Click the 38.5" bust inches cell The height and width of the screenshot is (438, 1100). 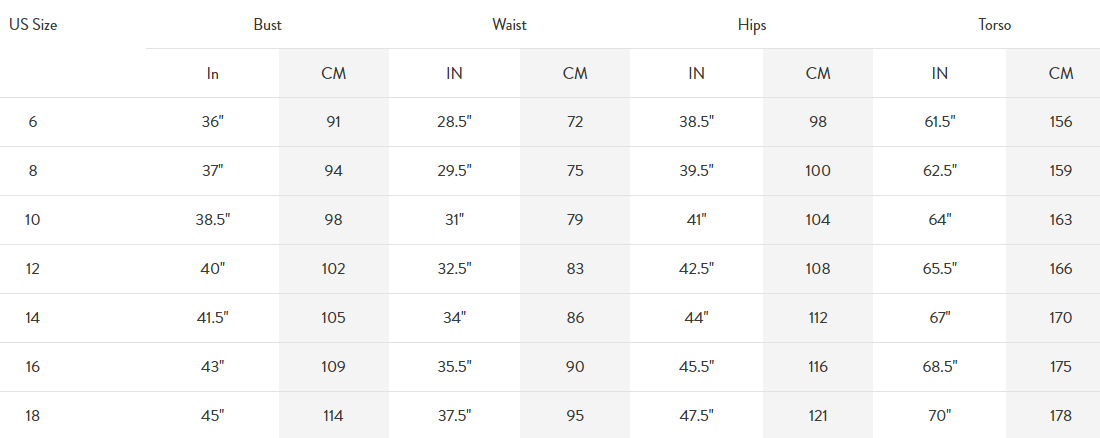point(213,220)
